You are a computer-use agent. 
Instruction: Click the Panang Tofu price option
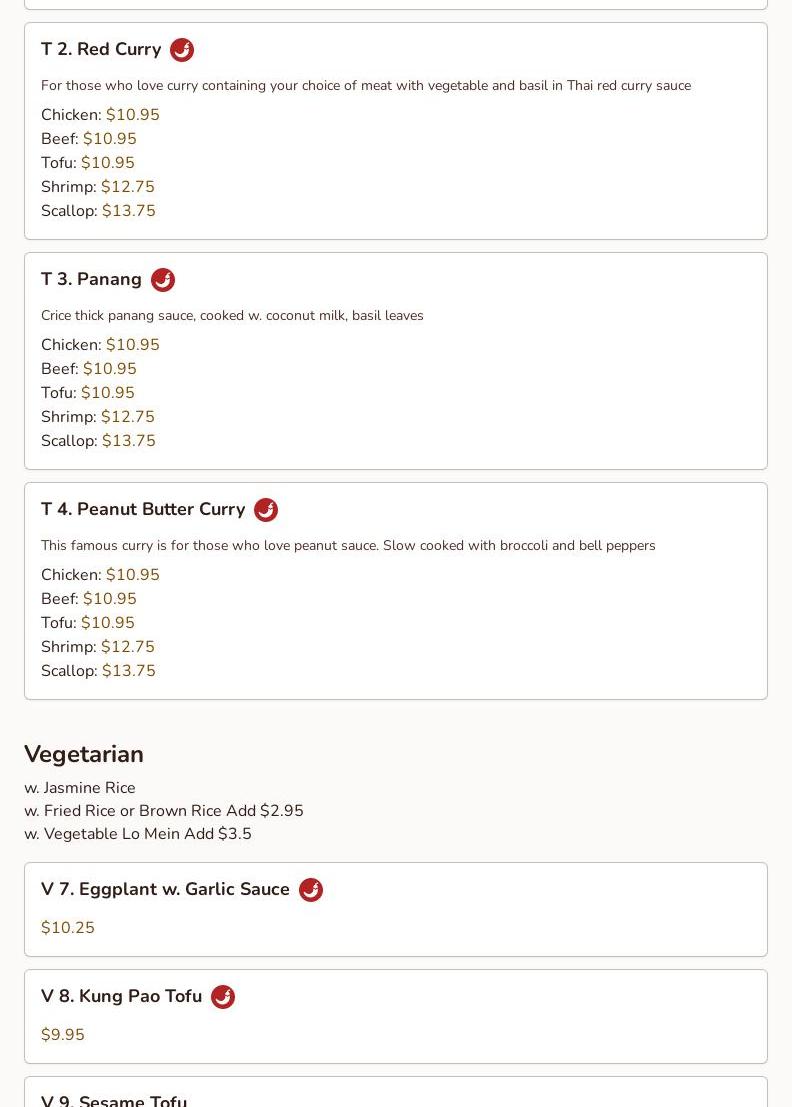point(88,393)
